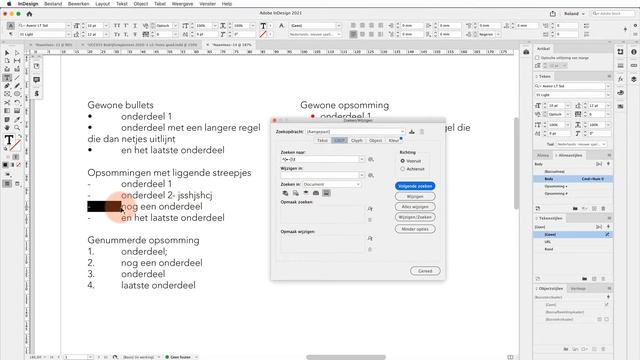Open the Info panel icon
Image resolution: width=640 pixels, height=360 pixels.
pyautogui.click(x=634, y=52)
